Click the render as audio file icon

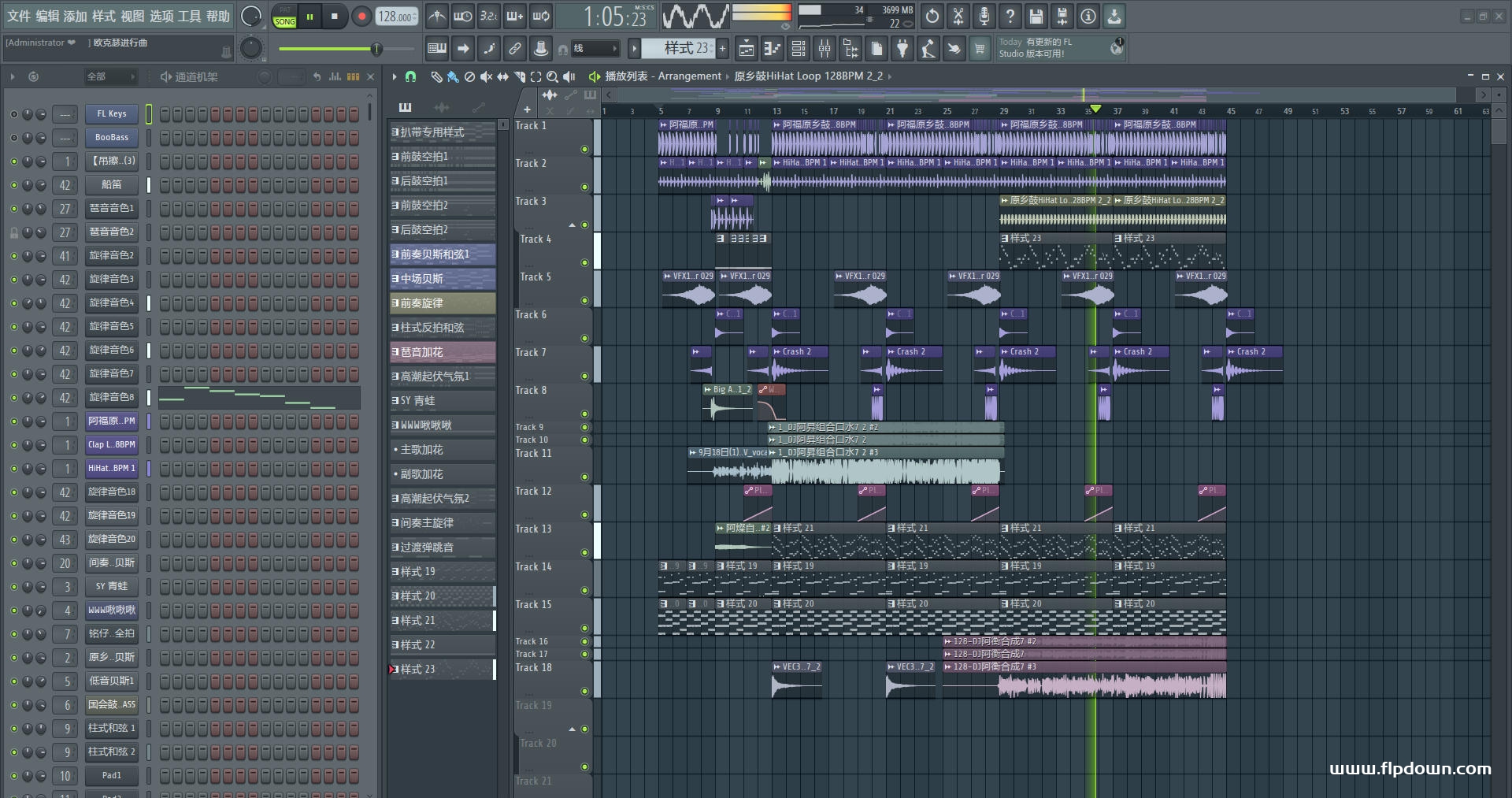[1062, 16]
